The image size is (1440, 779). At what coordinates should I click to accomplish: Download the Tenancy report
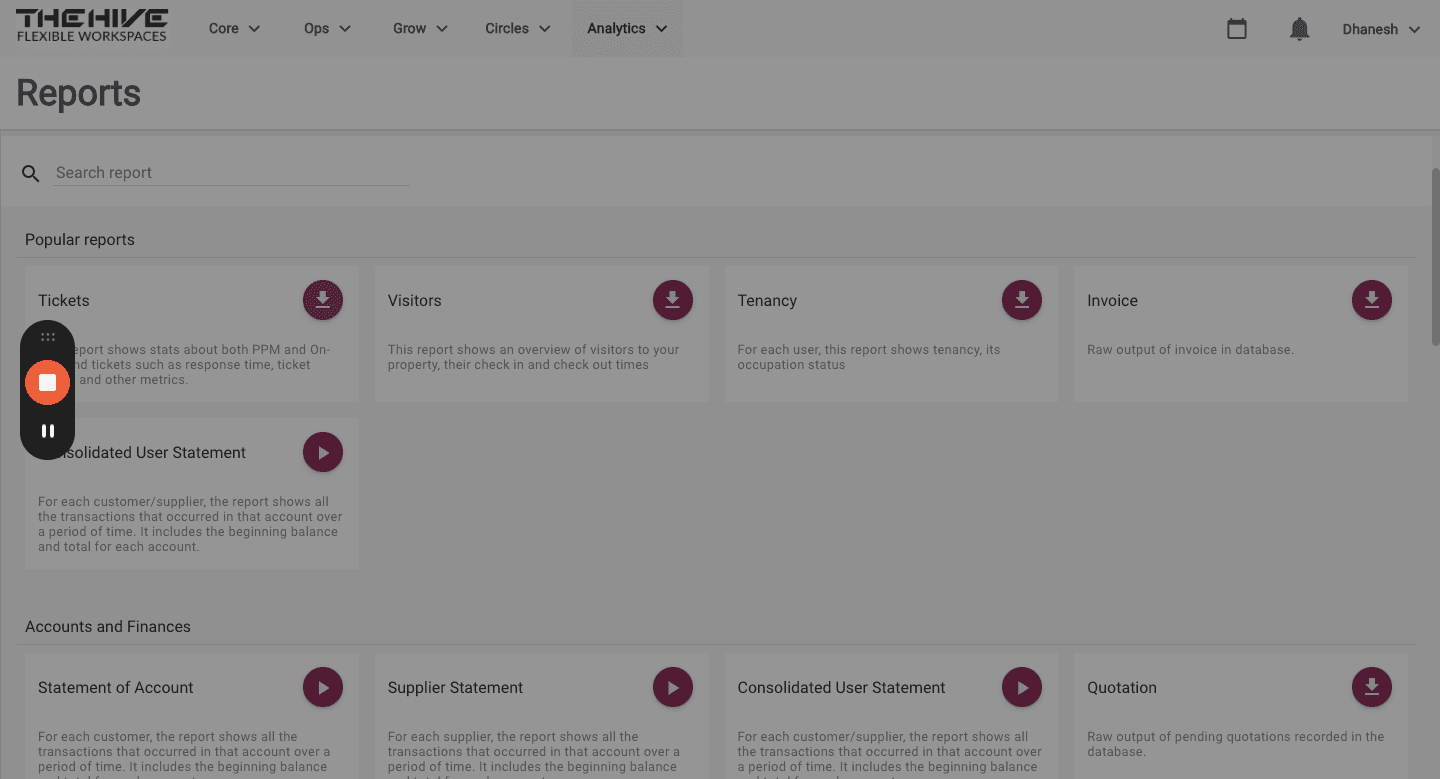(1022, 300)
